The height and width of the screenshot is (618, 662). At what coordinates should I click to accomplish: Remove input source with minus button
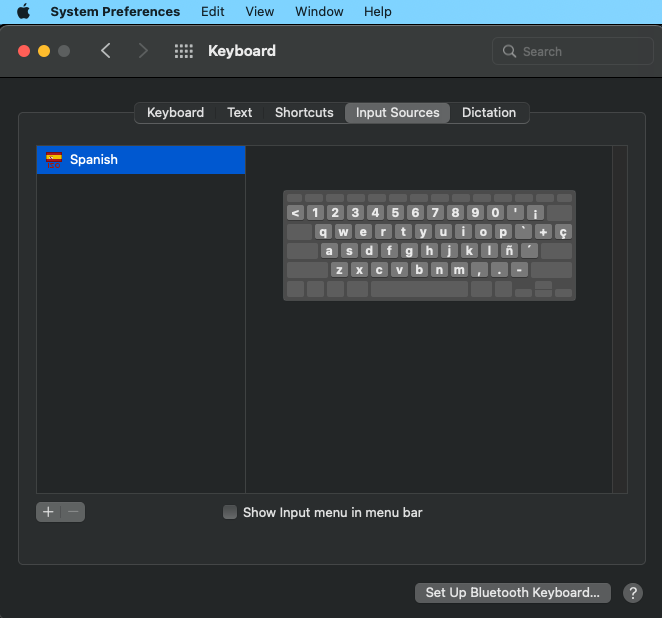(73, 512)
